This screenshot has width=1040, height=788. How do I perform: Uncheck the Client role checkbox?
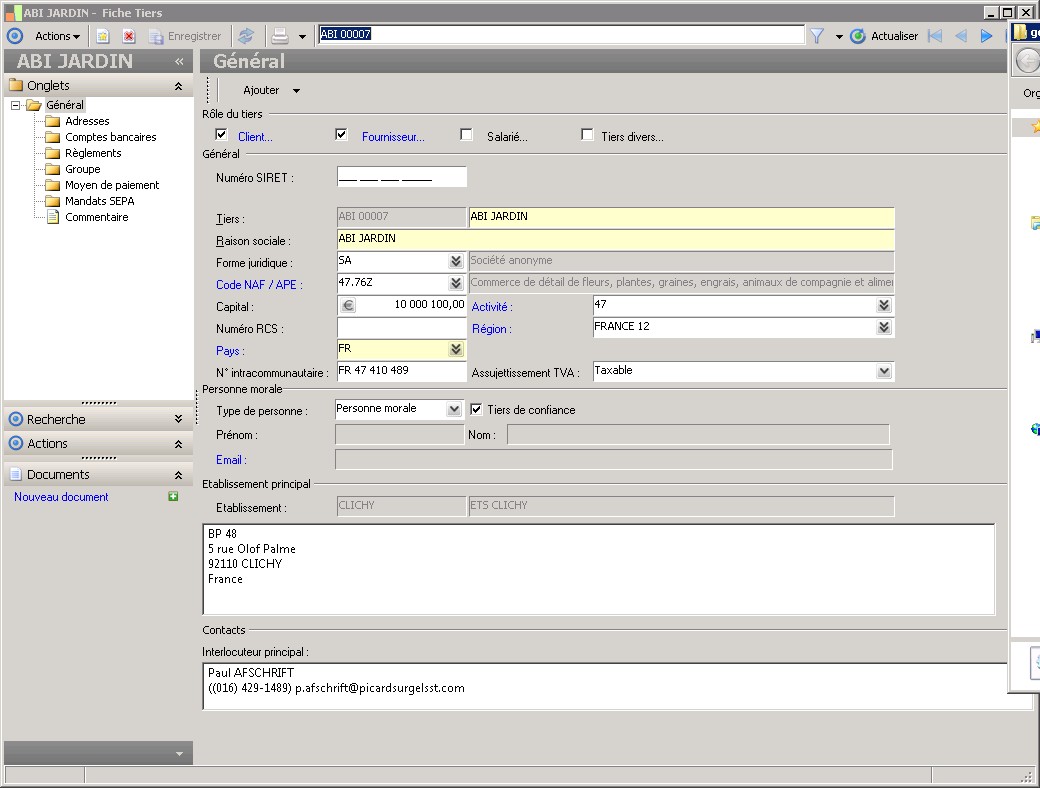click(222, 135)
